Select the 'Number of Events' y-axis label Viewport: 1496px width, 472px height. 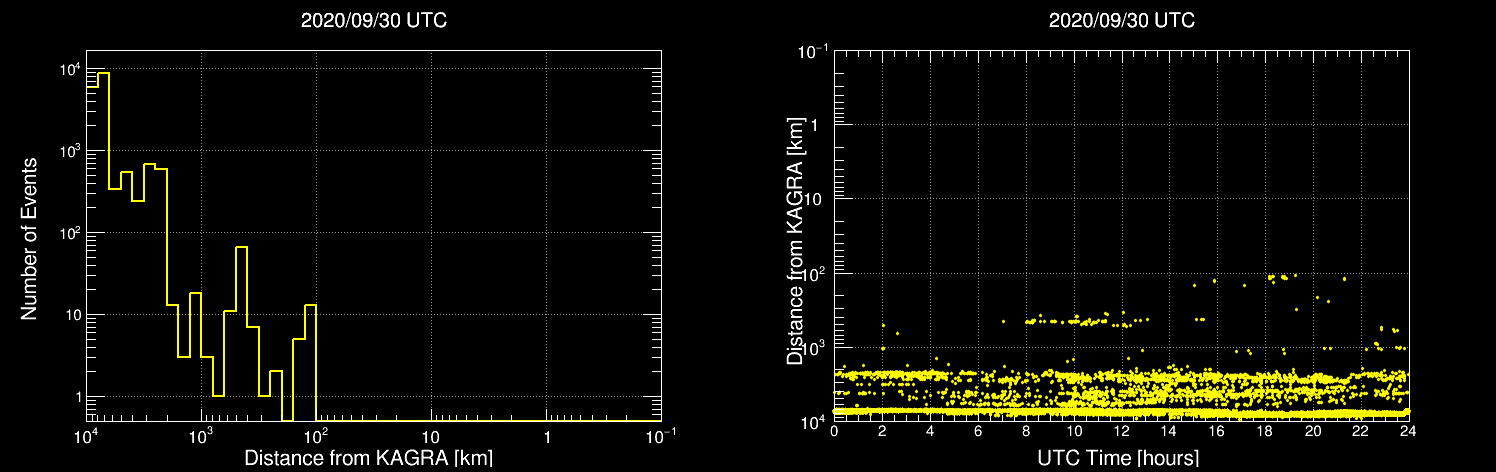(x=29, y=237)
